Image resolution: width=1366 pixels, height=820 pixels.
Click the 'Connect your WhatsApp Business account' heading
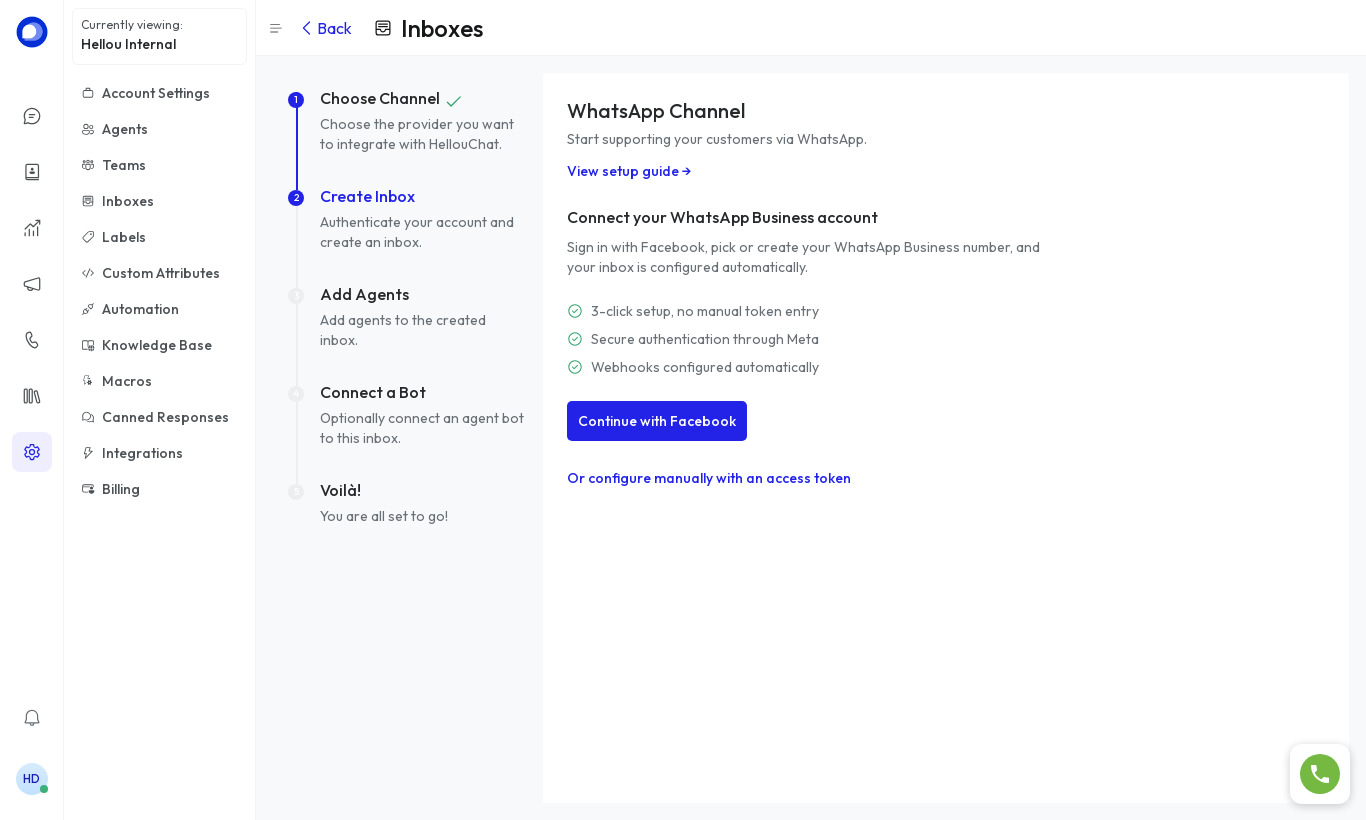(x=722, y=218)
